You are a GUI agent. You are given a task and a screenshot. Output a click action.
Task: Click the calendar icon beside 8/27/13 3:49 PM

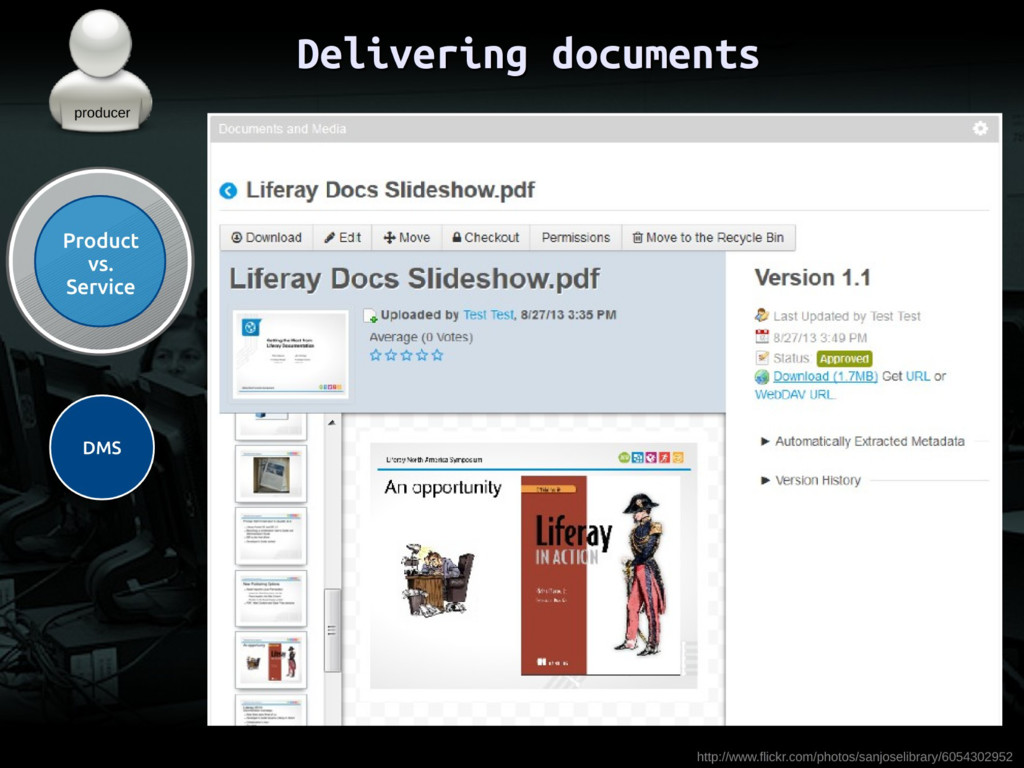(762, 337)
